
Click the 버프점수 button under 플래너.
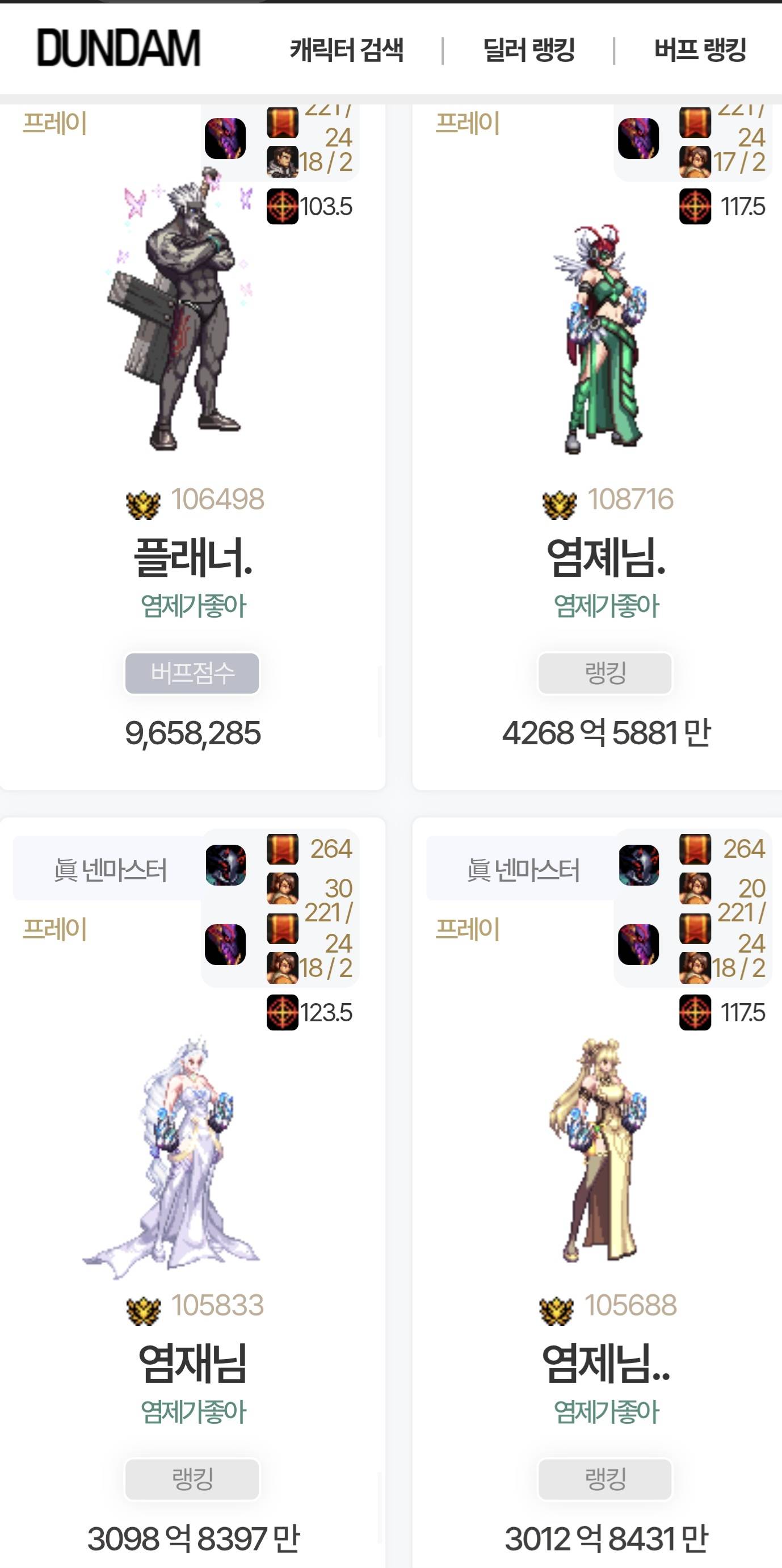[192, 673]
